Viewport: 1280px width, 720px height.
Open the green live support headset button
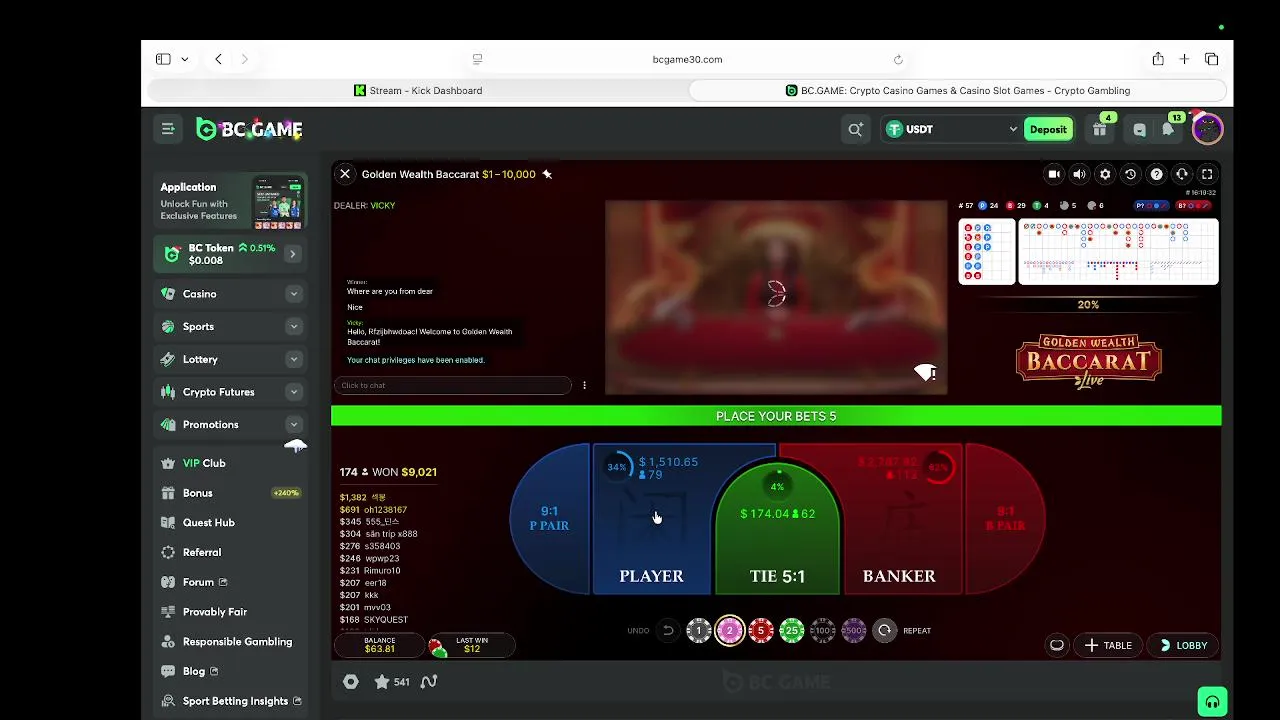click(x=1212, y=702)
